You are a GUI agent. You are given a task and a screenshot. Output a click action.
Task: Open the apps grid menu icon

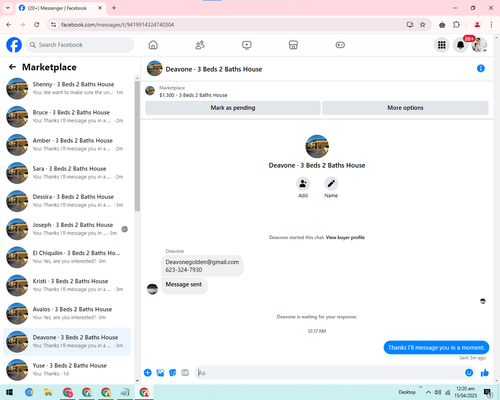click(x=442, y=45)
